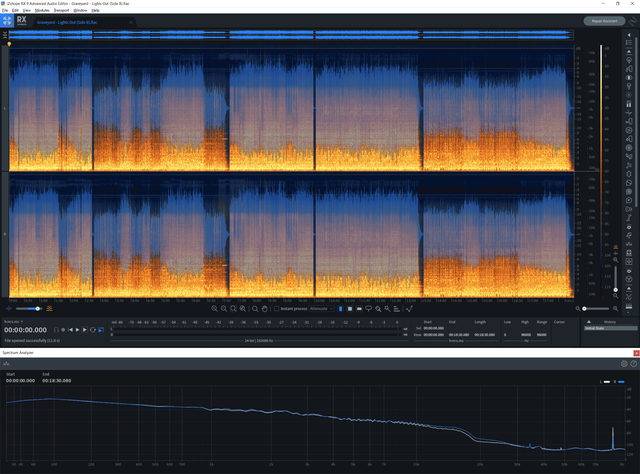640x474 pixels.
Task: Open Spectrum Analyzer help icon
Action: point(633,364)
